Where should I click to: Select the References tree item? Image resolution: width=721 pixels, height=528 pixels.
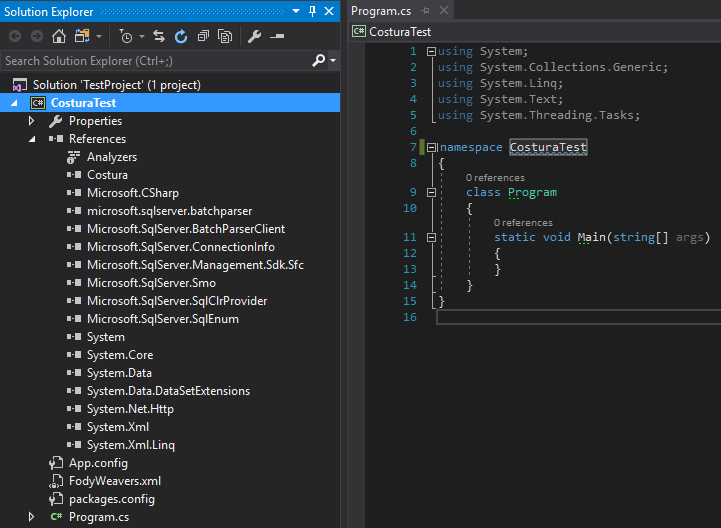coord(97,139)
